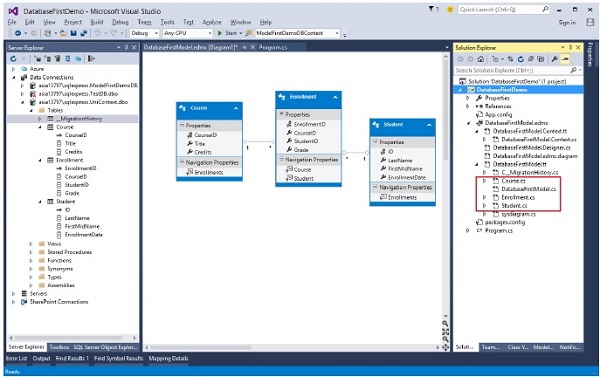Viewport: 600px width, 377px height.
Task: Click the diagram's horizontal scrollbar thumb
Action: pos(201,348)
